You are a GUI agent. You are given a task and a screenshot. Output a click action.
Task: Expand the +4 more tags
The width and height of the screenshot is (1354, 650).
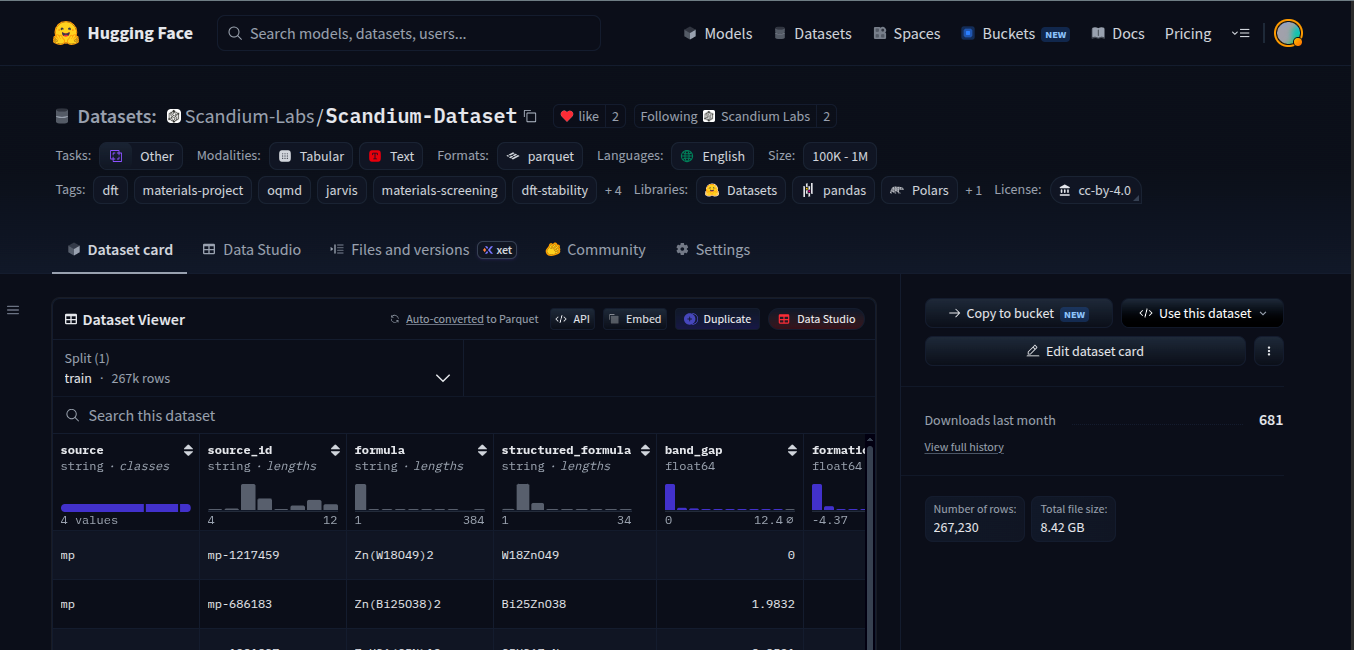(x=613, y=190)
